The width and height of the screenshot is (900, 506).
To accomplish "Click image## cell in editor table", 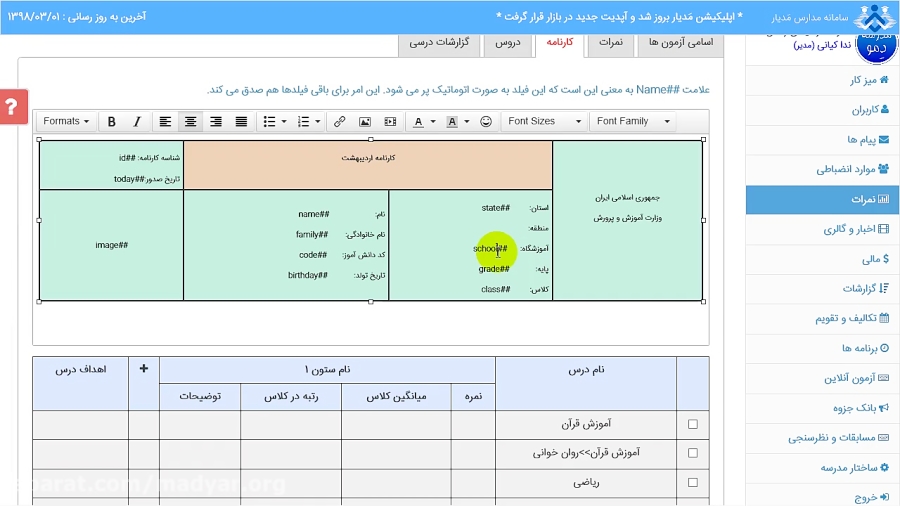I will [111, 245].
